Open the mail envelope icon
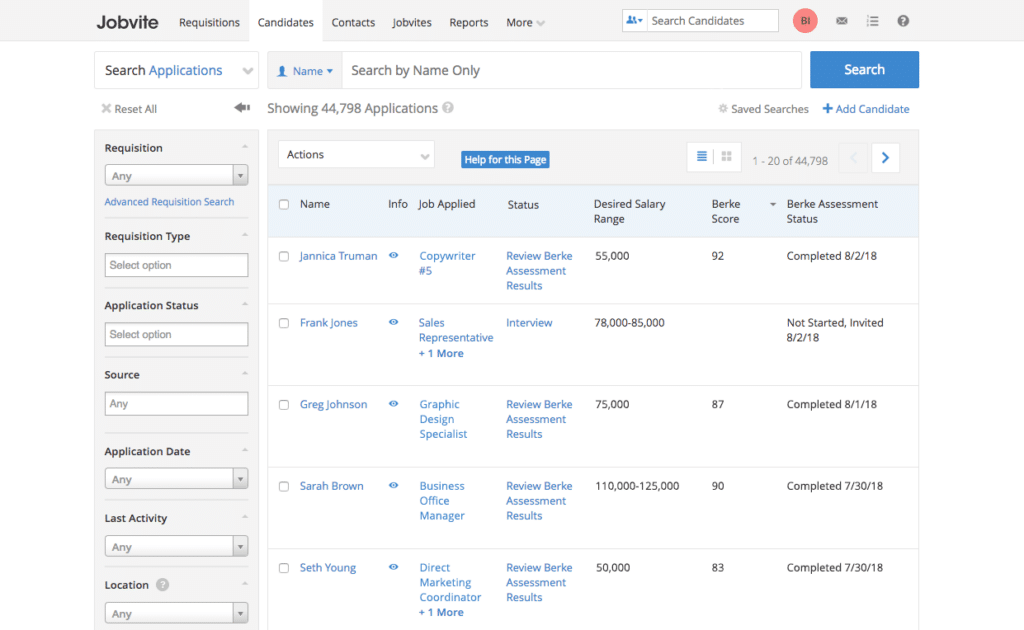 point(842,21)
